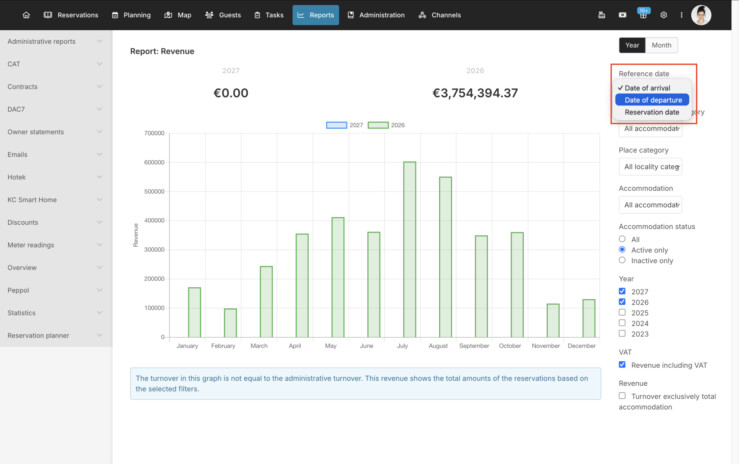Open the three-dot more menu

tap(682, 15)
